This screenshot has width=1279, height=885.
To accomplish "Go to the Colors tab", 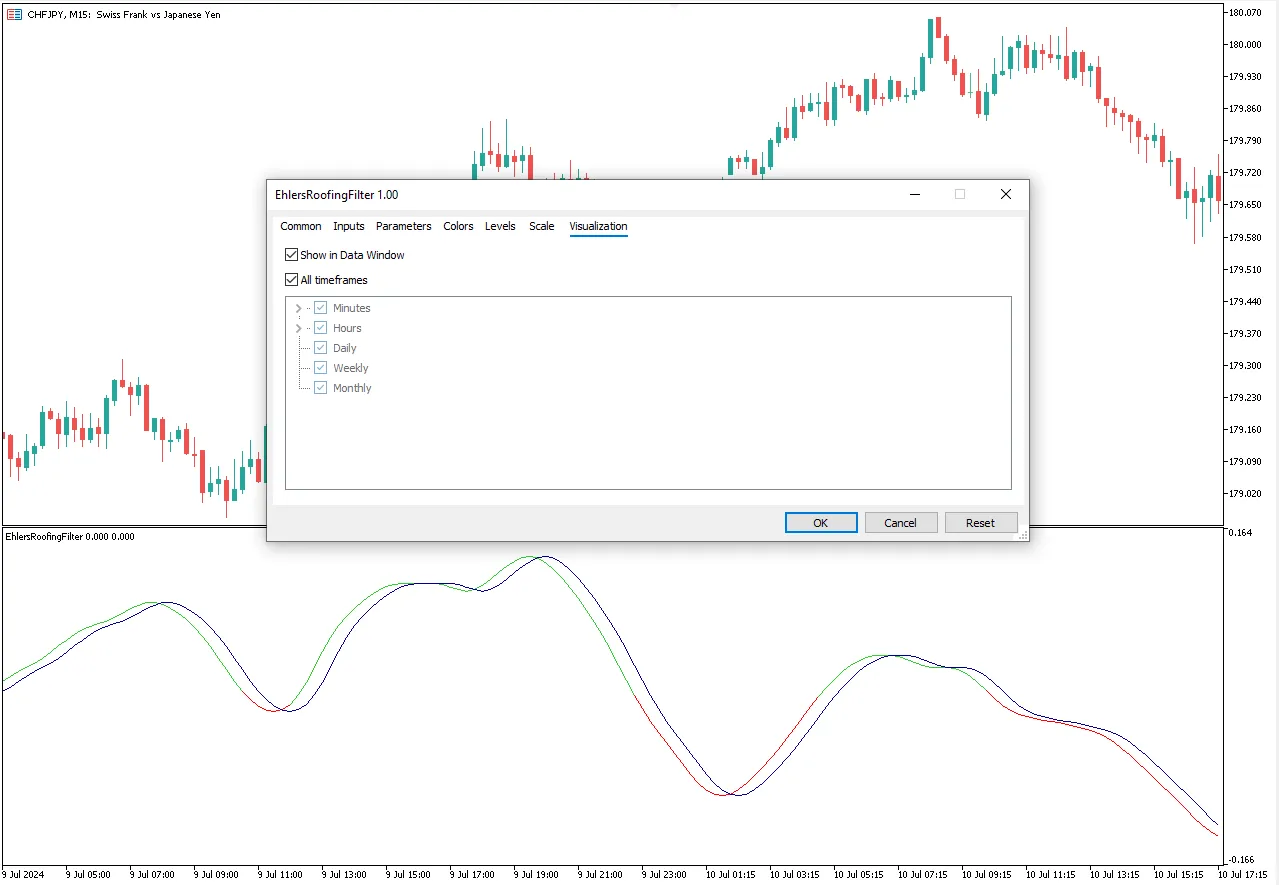I will (458, 226).
